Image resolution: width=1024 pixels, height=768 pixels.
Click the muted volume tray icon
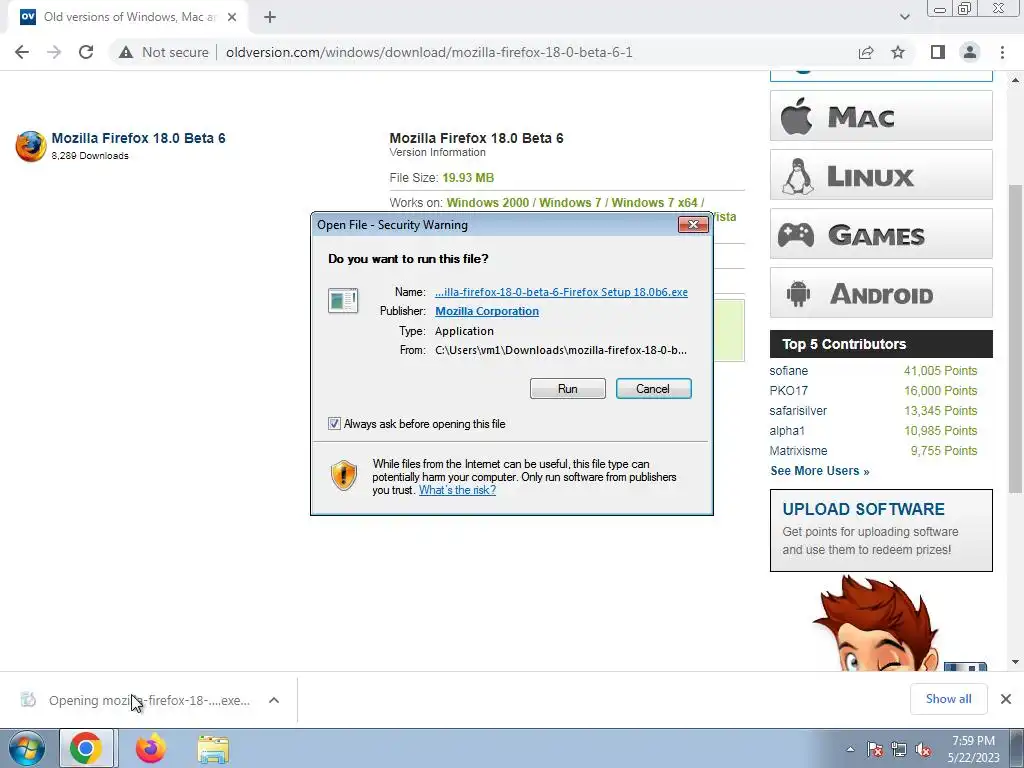(x=923, y=749)
